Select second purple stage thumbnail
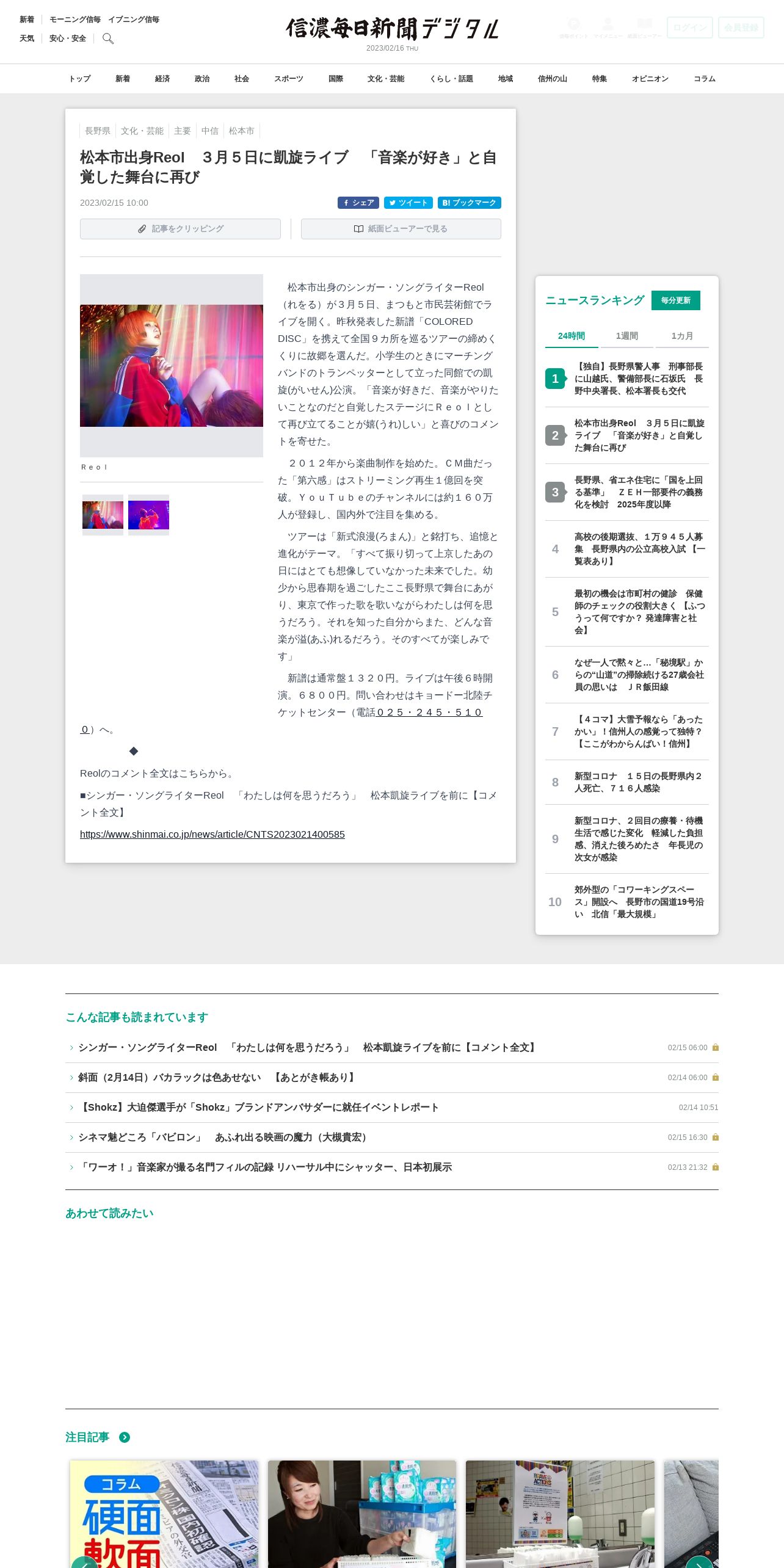Image resolution: width=784 pixels, height=1568 pixels. pyautogui.click(x=148, y=515)
